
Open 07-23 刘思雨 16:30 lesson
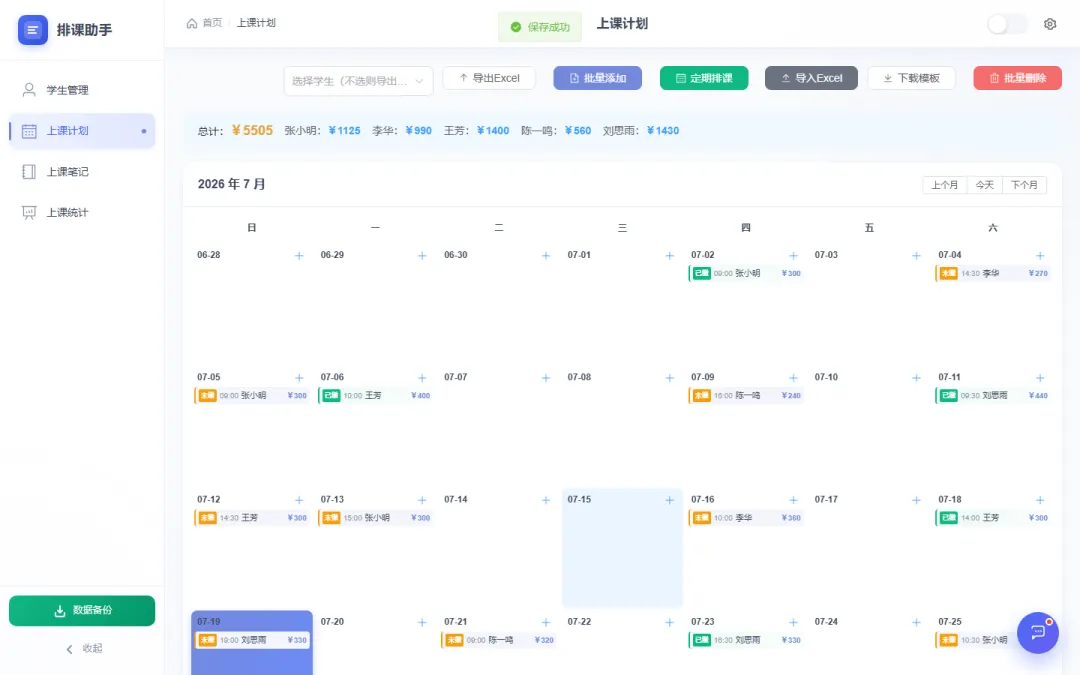pyautogui.click(x=746, y=641)
